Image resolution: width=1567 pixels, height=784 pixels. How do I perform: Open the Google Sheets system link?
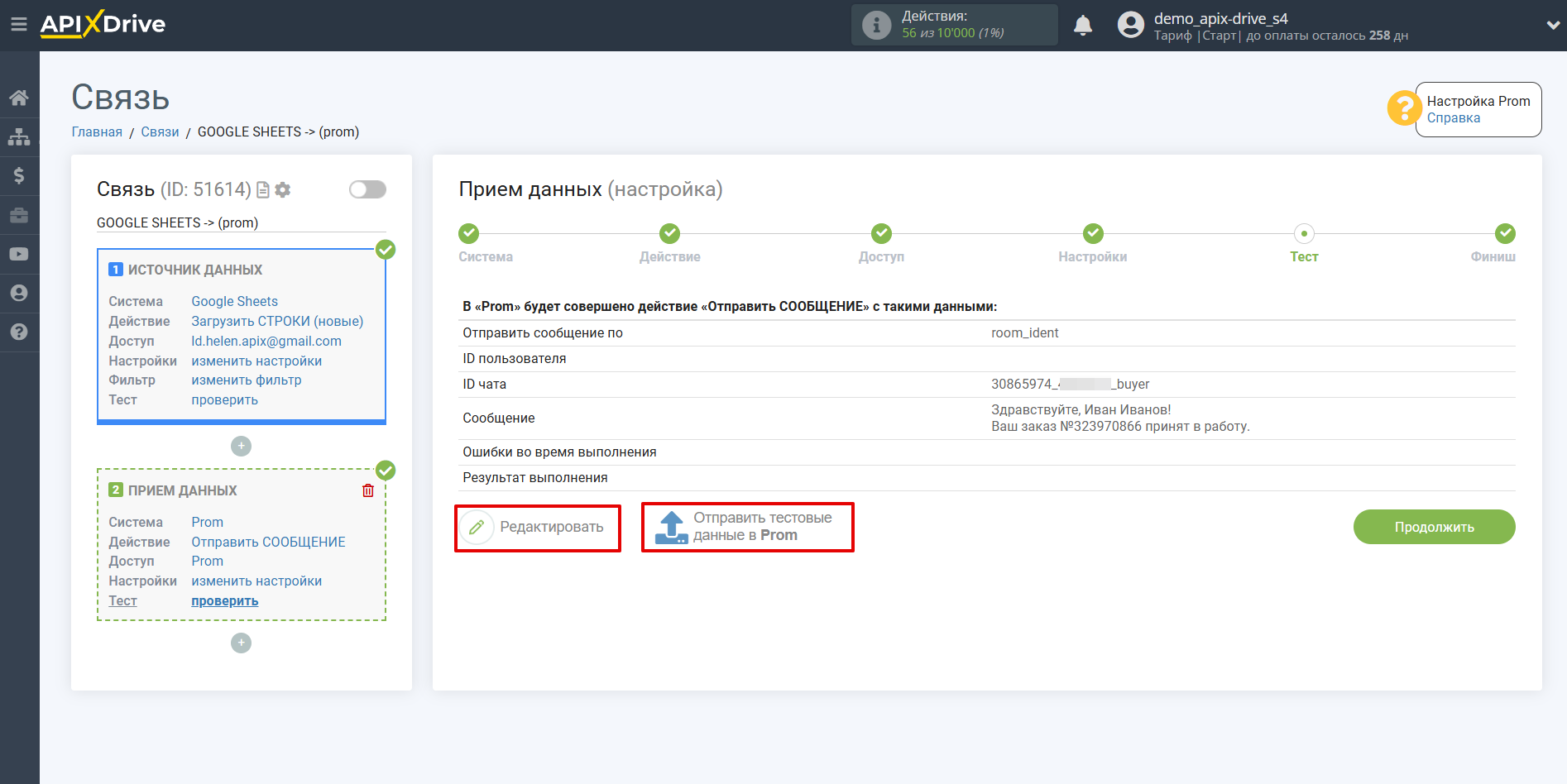234,301
